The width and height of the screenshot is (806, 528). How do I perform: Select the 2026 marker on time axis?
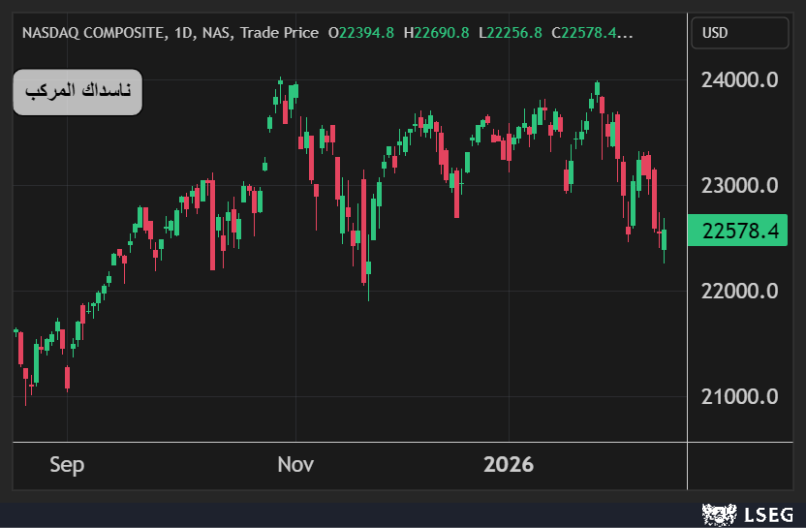click(509, 465)
